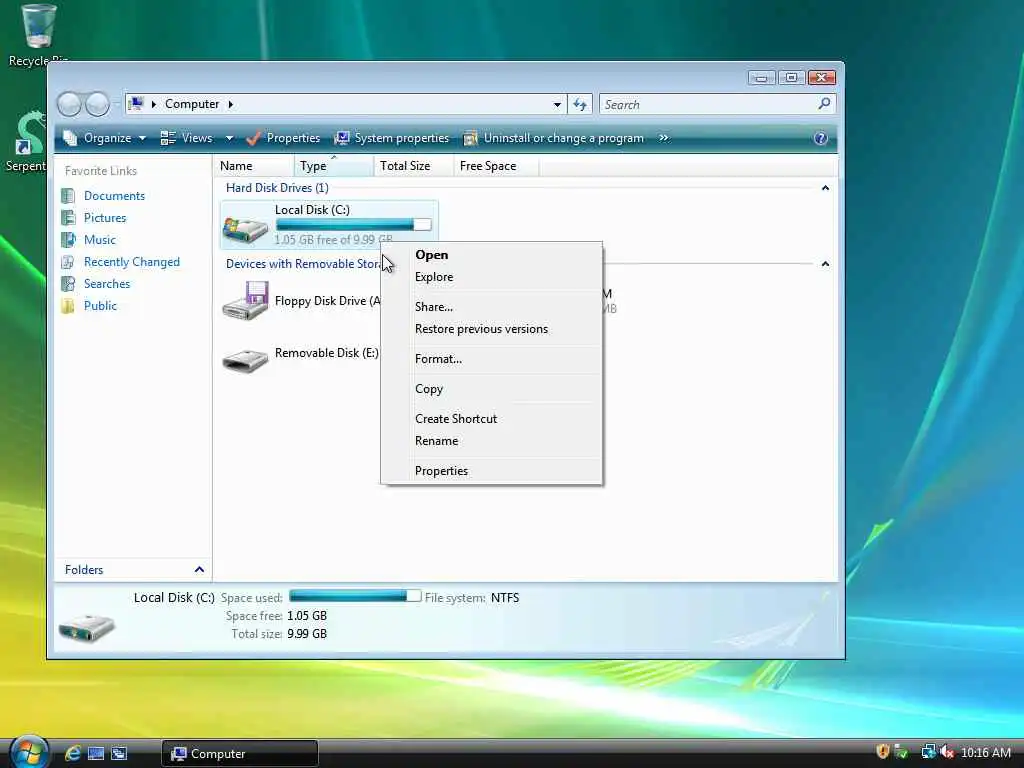Image resolution: width=1024 pixels, height=768 pixels.
Task: Choose Rename from the context menu
Action: pos(491,441)
